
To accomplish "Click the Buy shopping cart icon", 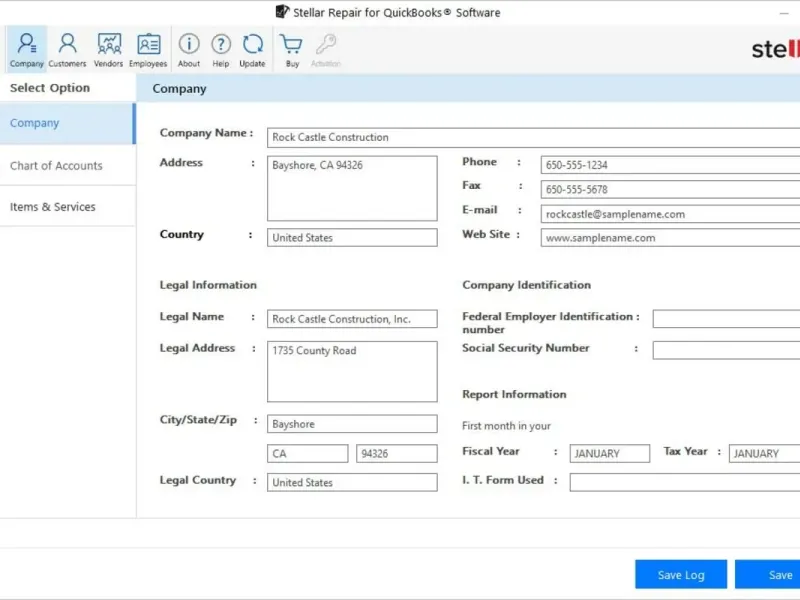I will coord(292,49).
